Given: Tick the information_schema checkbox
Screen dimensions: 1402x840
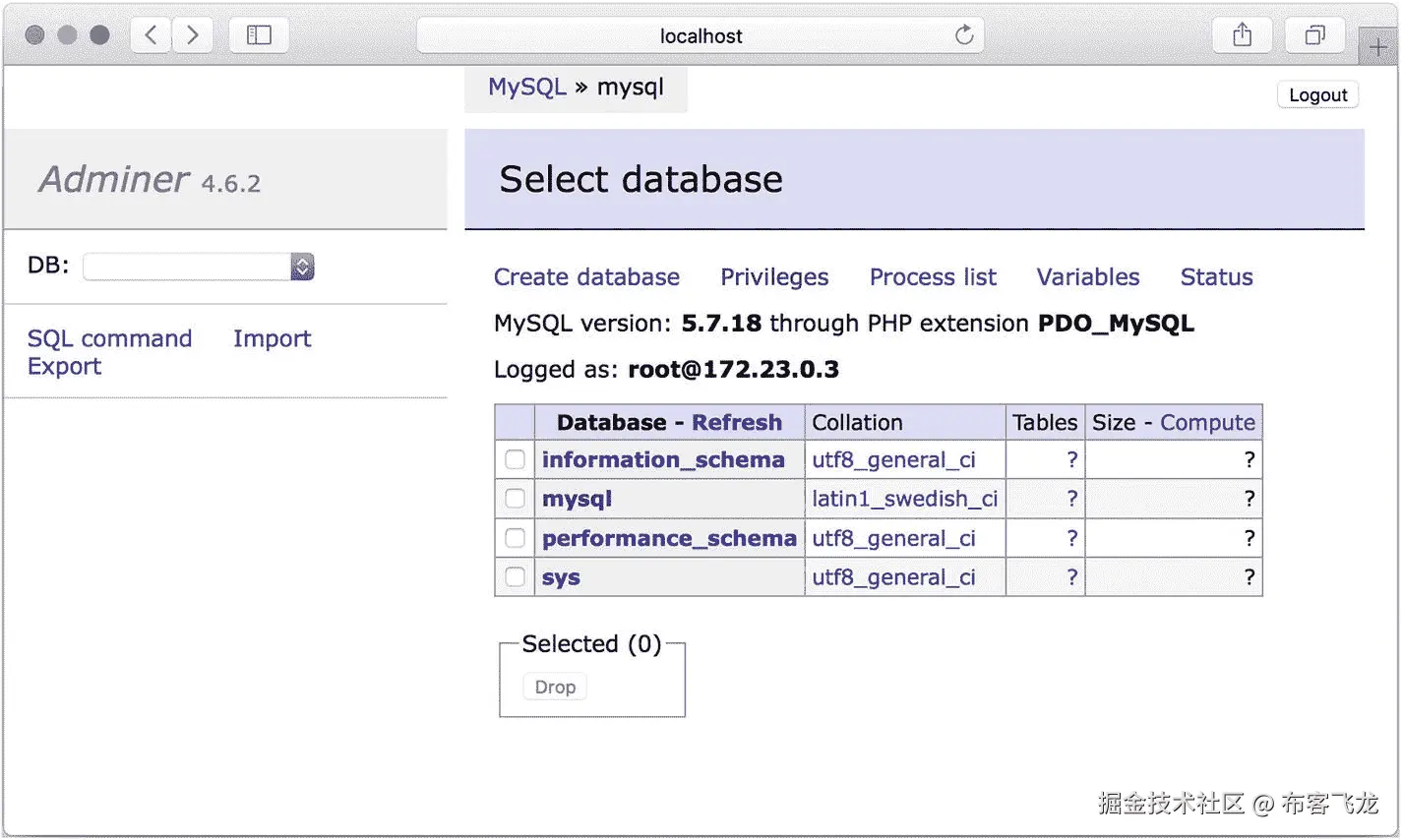Looking at the screenshot, I should [515, 459].
